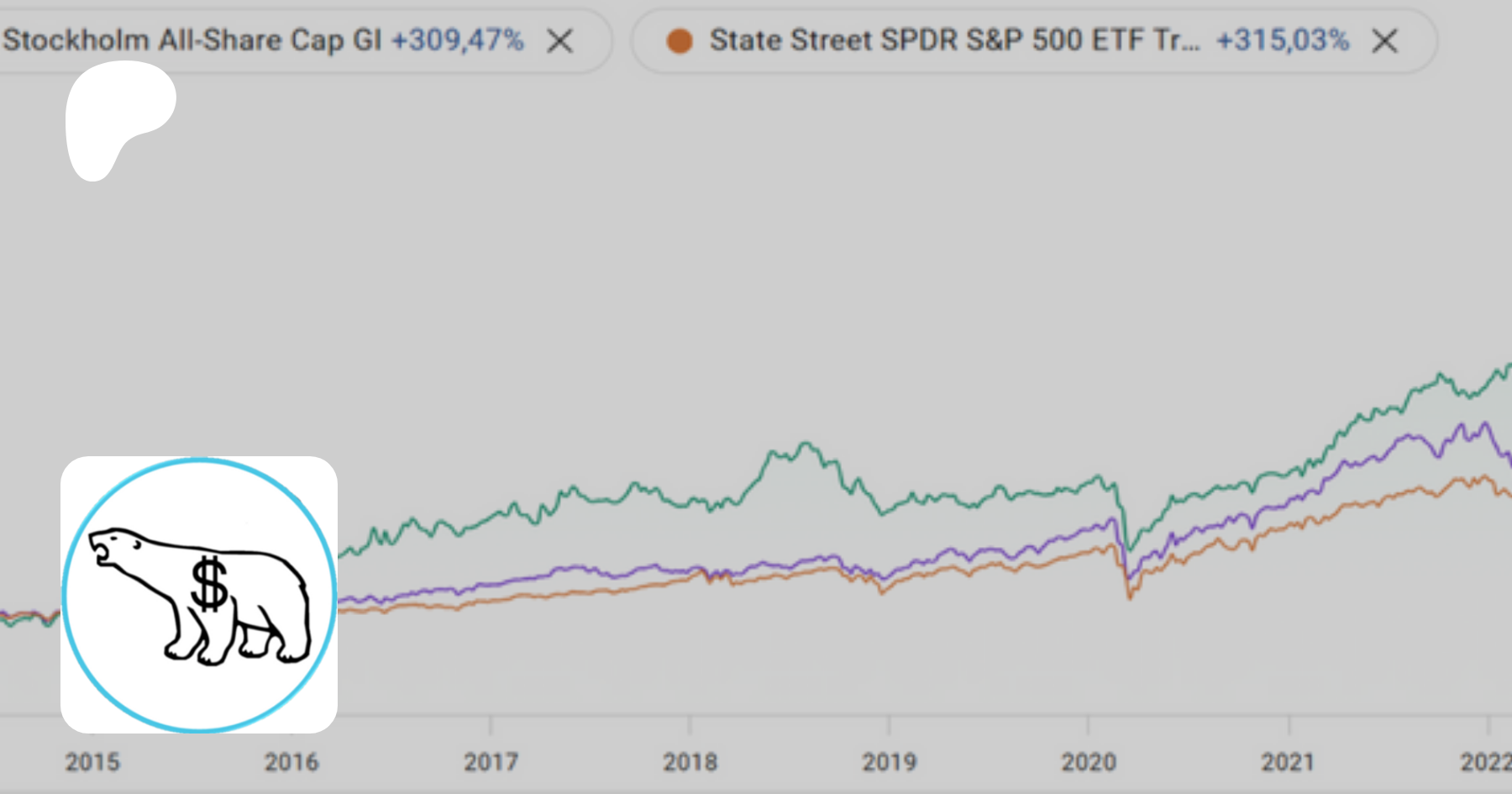Click the purple line's peak near 2022
1512x794 pixels.
(1485, 423)
